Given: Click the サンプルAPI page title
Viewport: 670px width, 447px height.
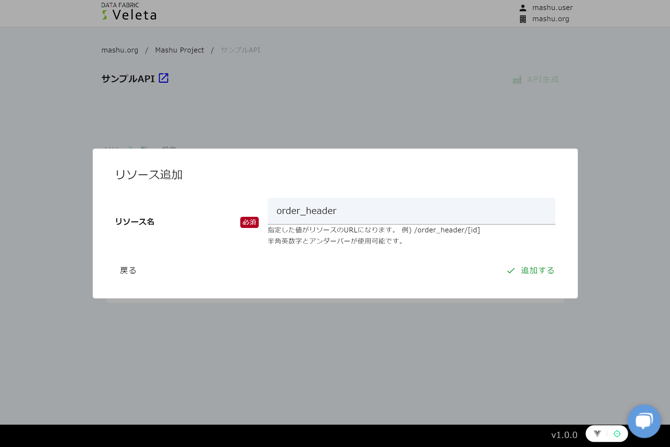Looking at the screenshot, I should (127, 79).
